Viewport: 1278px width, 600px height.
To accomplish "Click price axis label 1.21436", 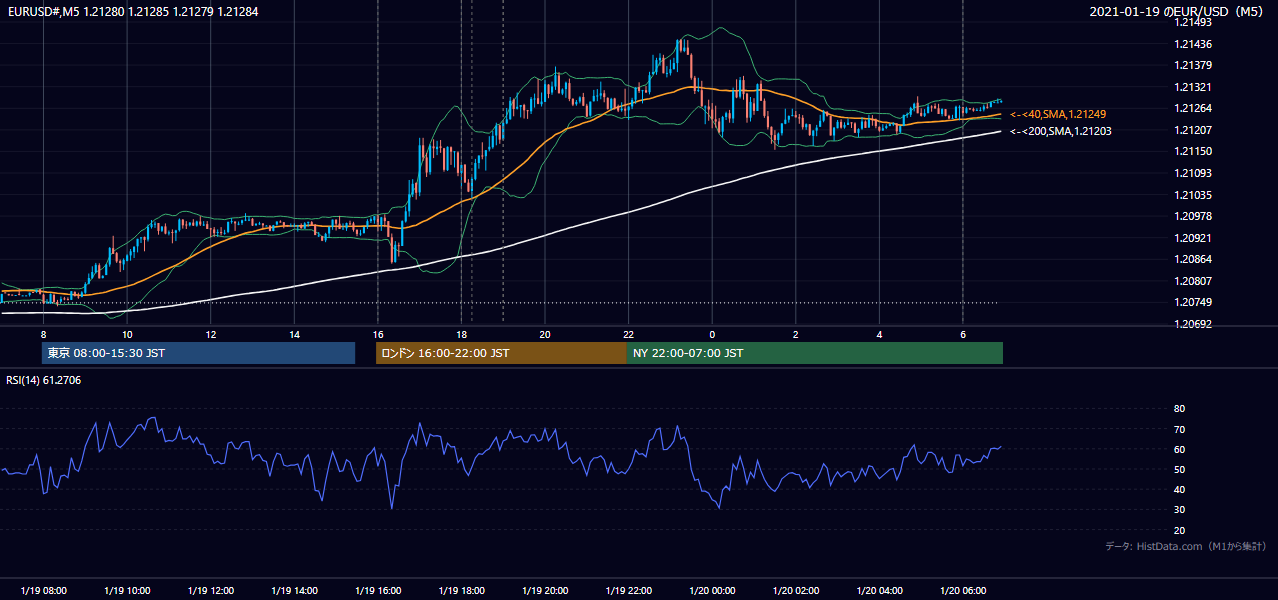I will tap(1193, 44).
